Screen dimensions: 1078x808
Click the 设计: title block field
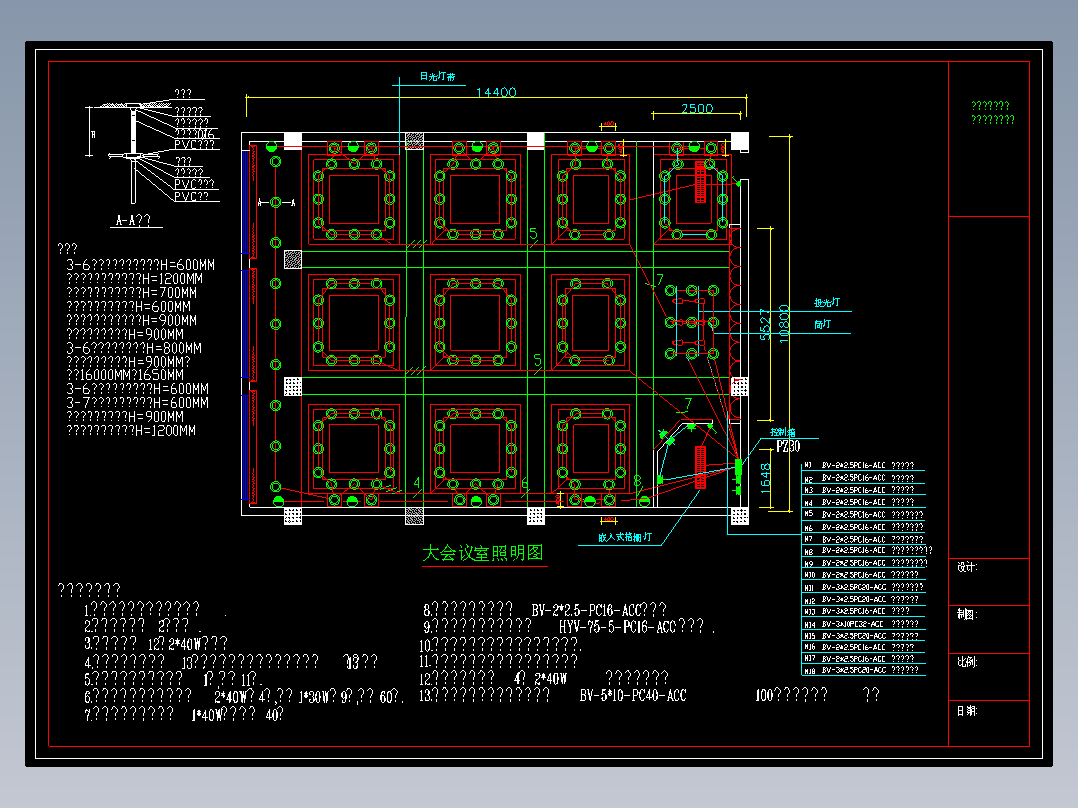click(967, 567)
